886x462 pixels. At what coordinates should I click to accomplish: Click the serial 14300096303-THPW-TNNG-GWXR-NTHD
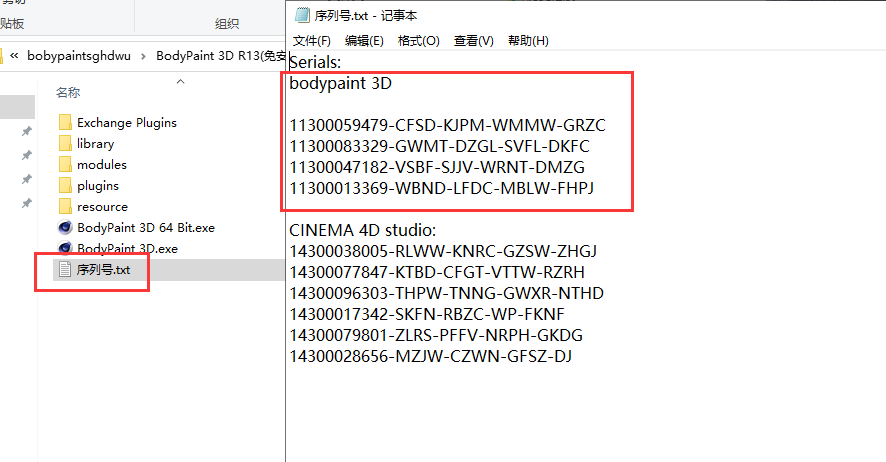coord(446,293)
